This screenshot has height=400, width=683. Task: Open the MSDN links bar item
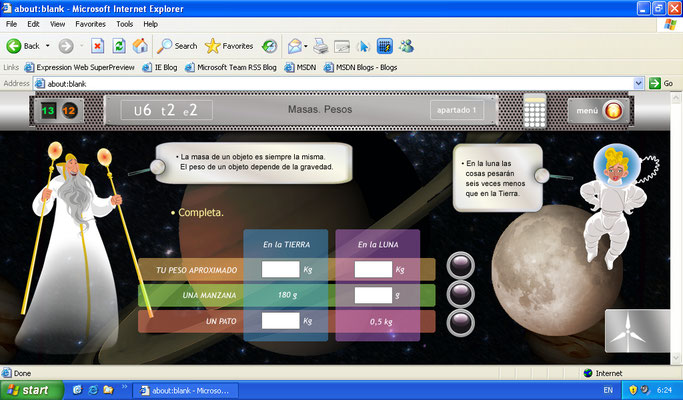point(300,67)
